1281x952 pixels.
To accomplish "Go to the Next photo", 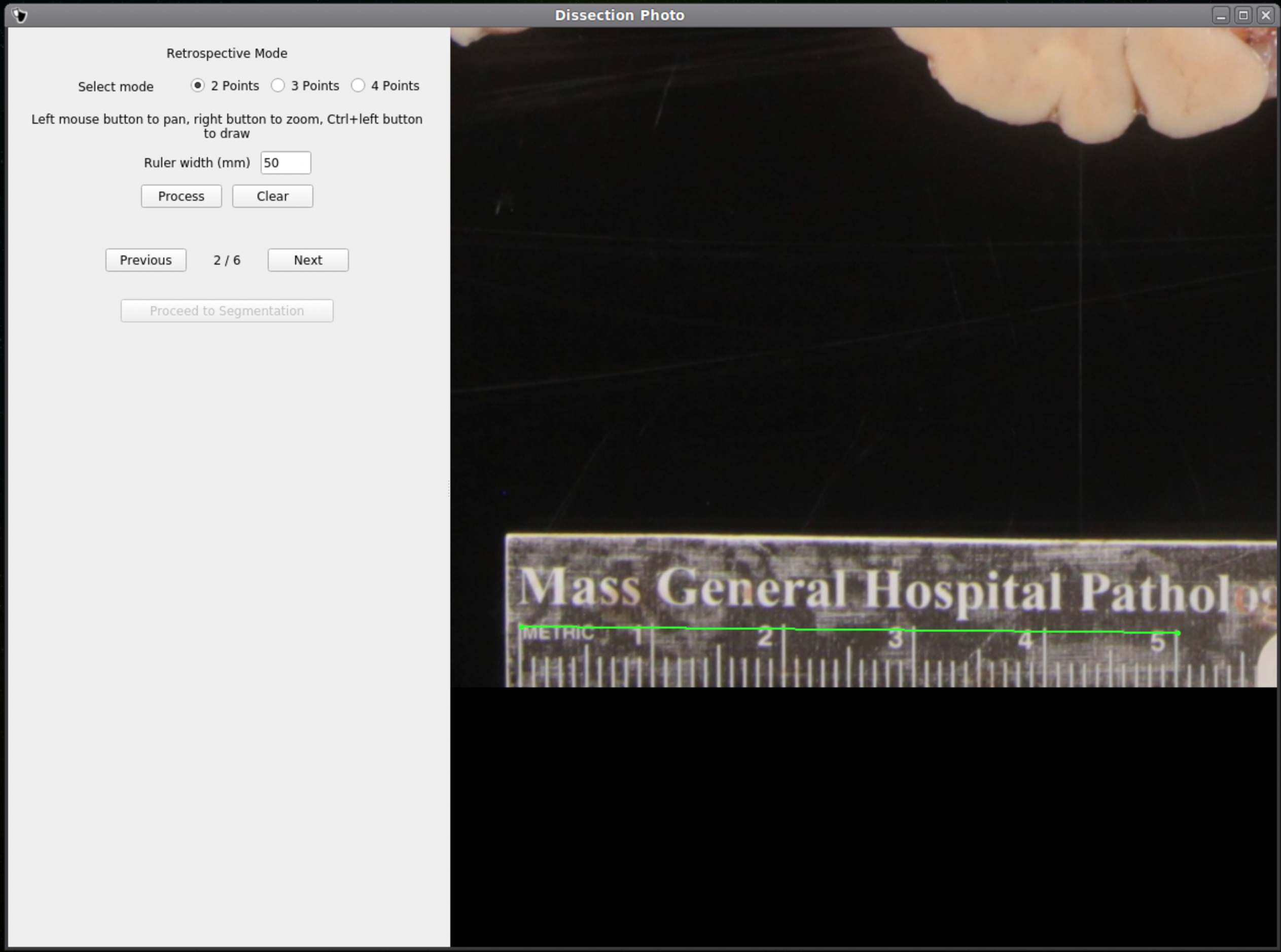I will pos(308,261).
